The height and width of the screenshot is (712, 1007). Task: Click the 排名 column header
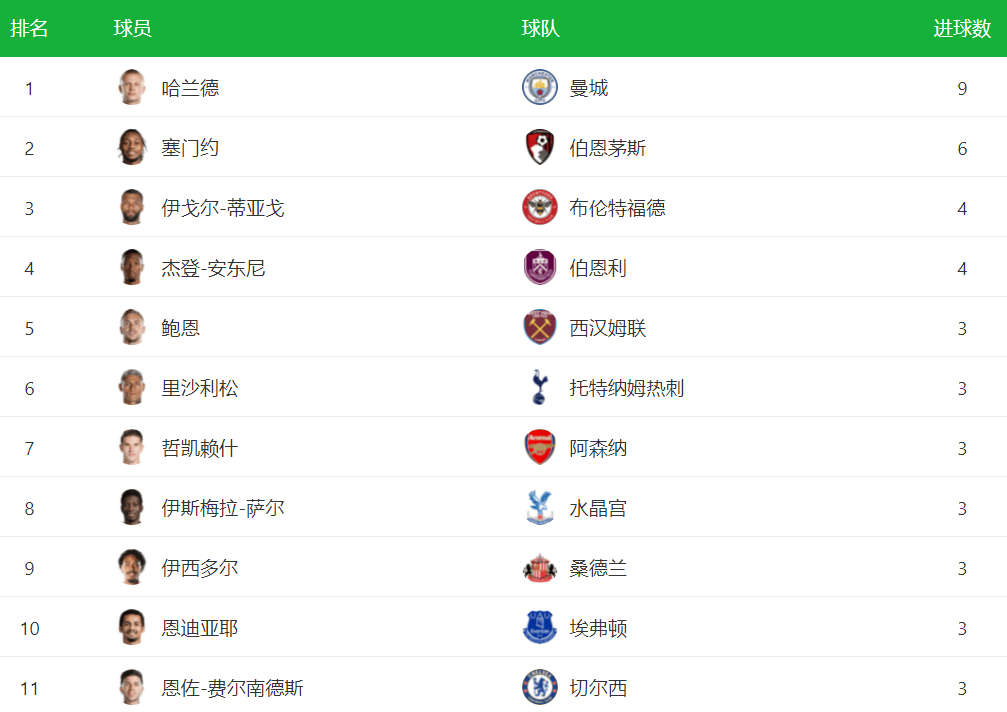[x=29, y=29]
